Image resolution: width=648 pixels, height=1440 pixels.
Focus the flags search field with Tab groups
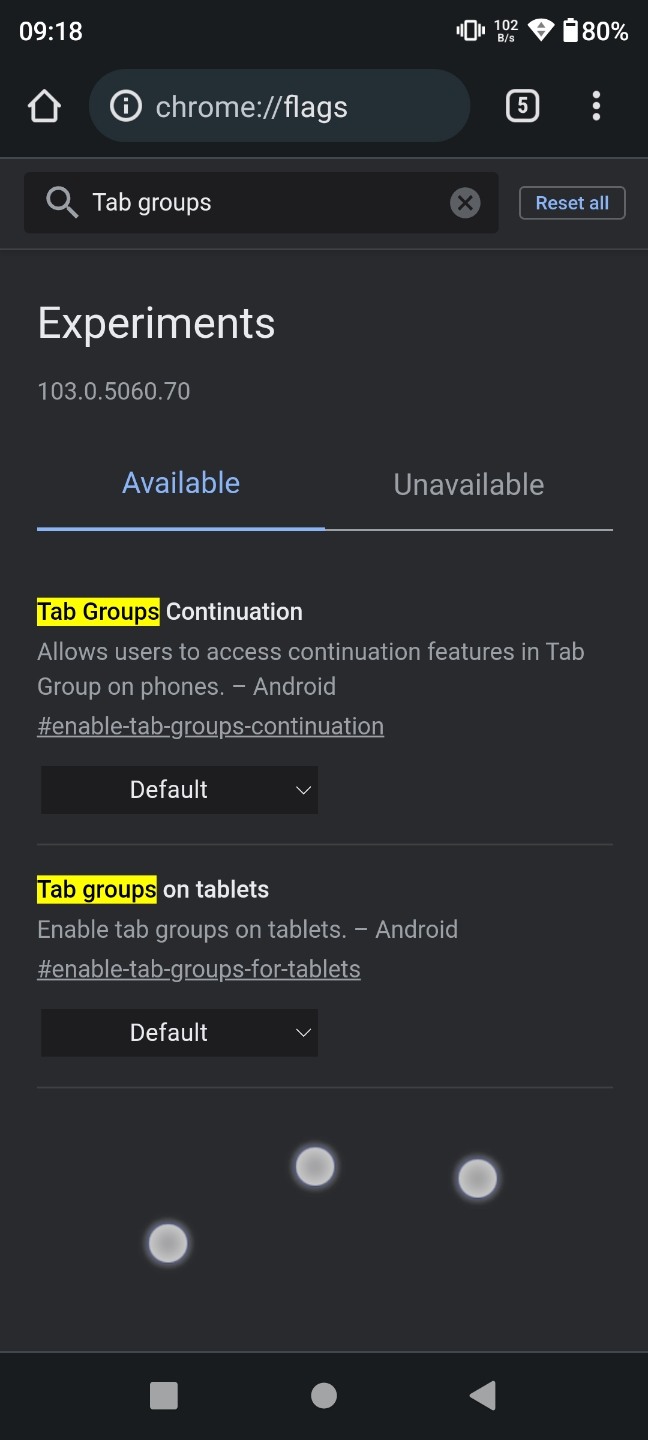[261, 203]
